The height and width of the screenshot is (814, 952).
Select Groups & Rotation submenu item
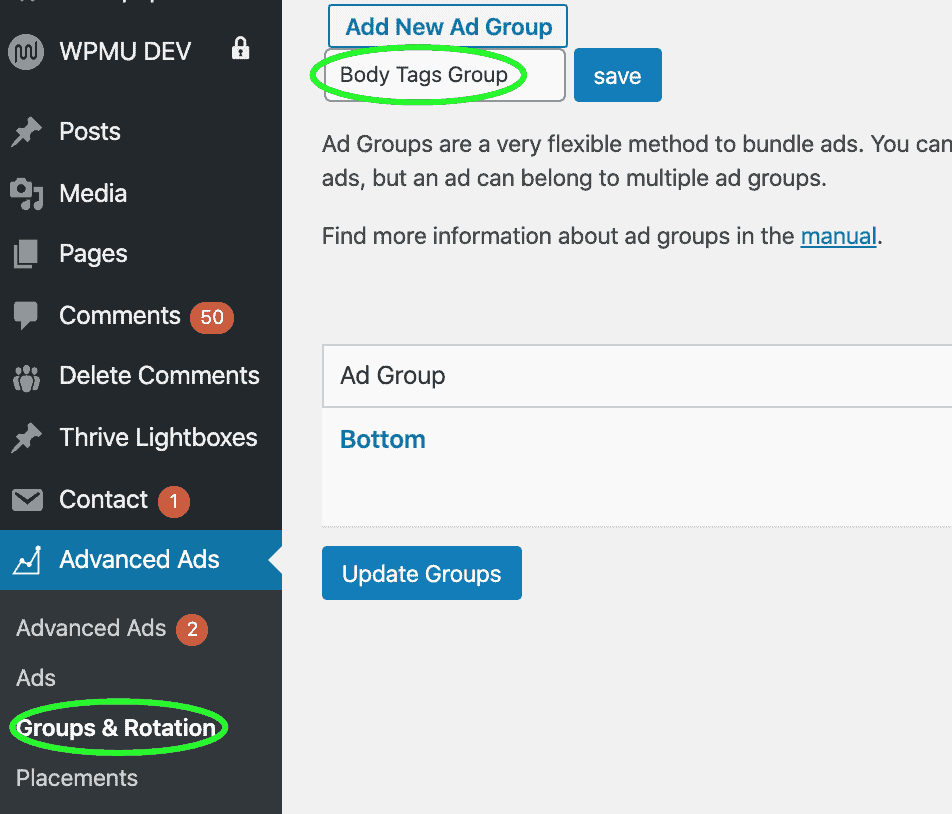pyautogui.click(x=116, y=728)
